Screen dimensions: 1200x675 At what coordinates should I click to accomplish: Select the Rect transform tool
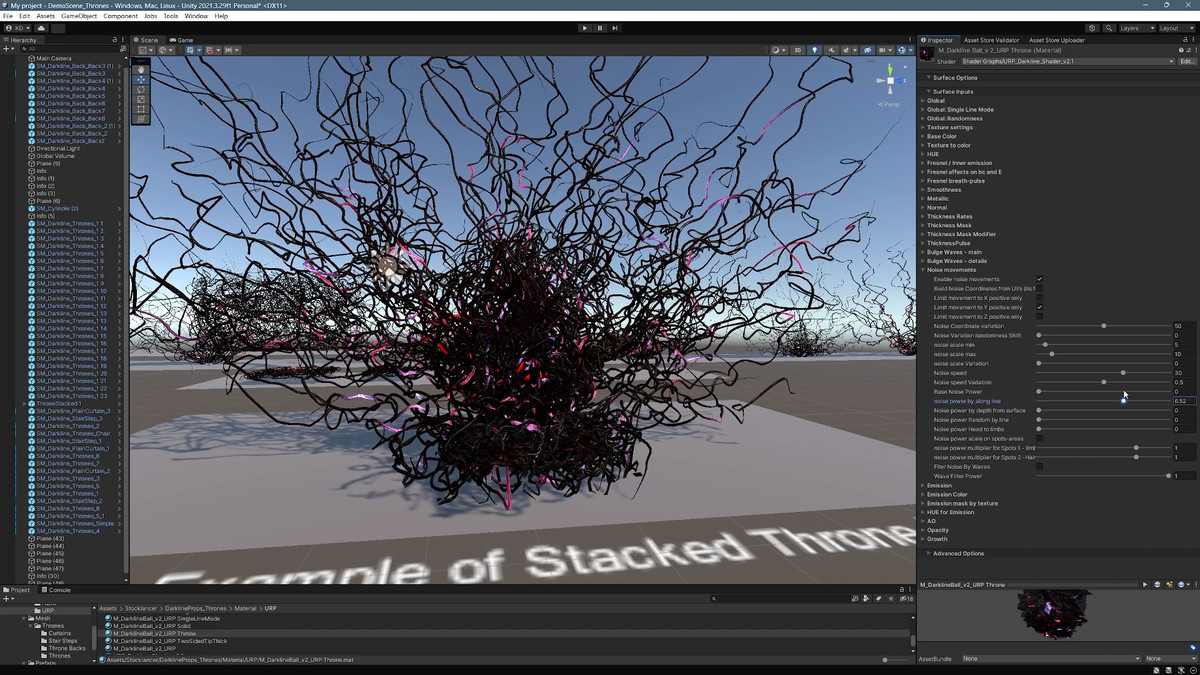coord(141,109)
